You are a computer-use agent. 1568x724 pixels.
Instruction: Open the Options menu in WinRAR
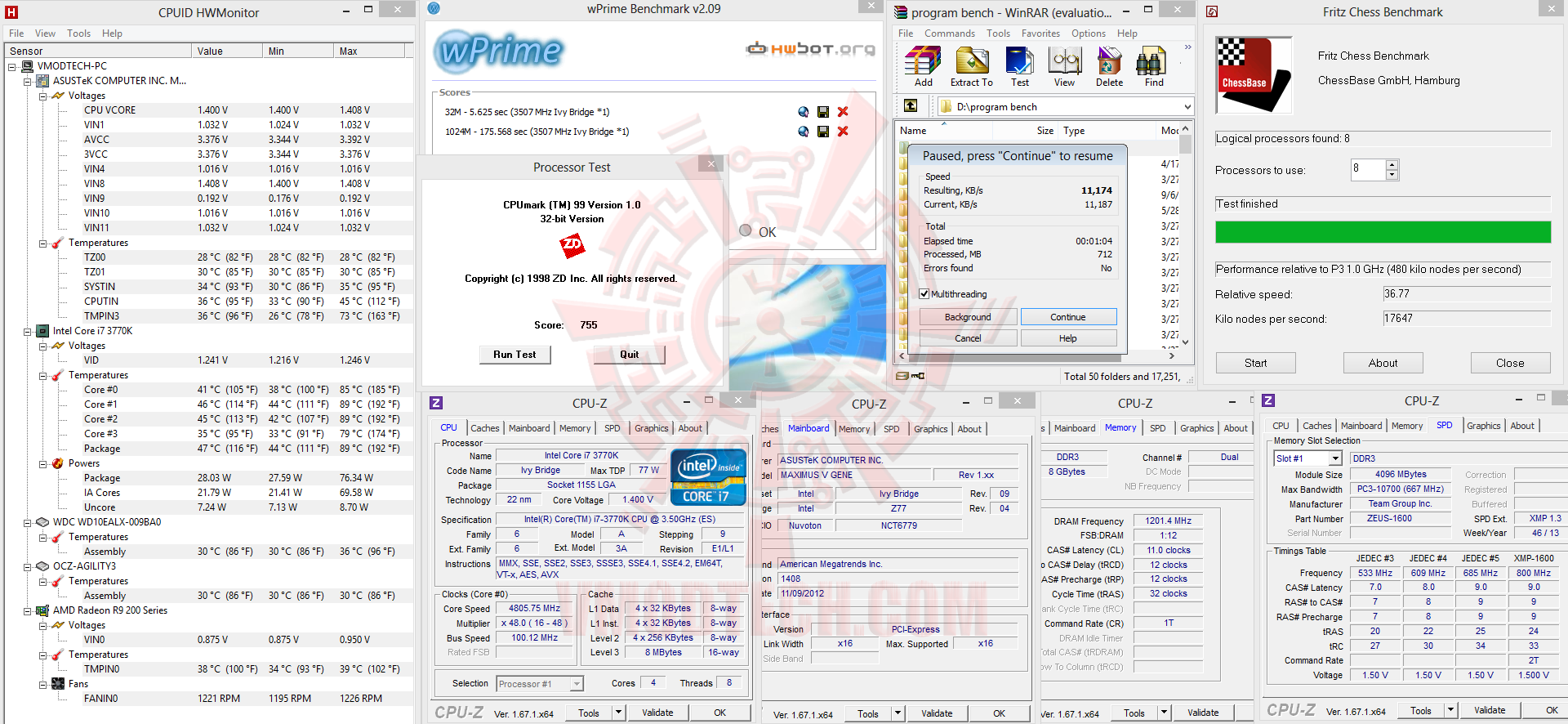point(1089,34)
